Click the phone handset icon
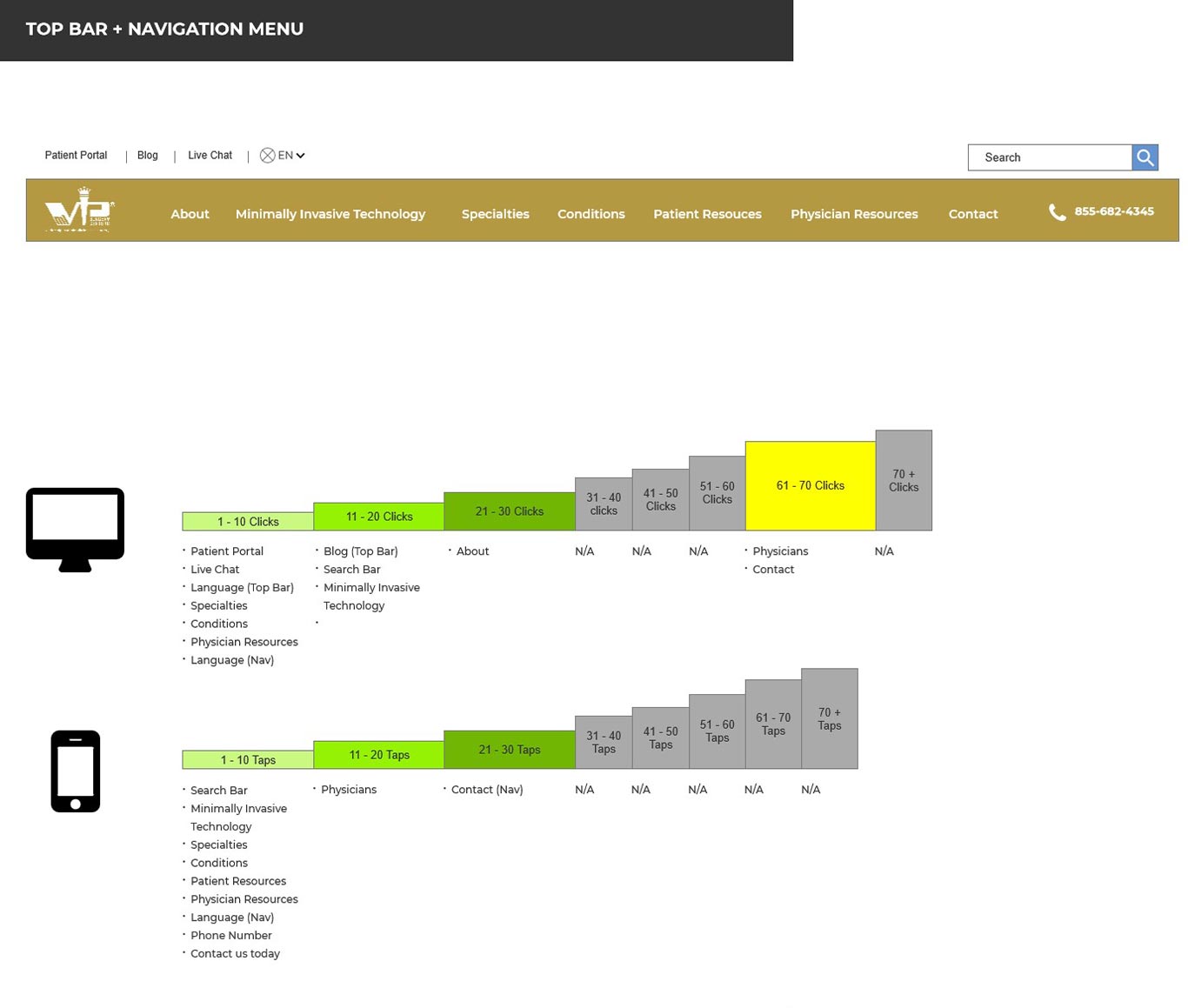 coord(1057,213)
